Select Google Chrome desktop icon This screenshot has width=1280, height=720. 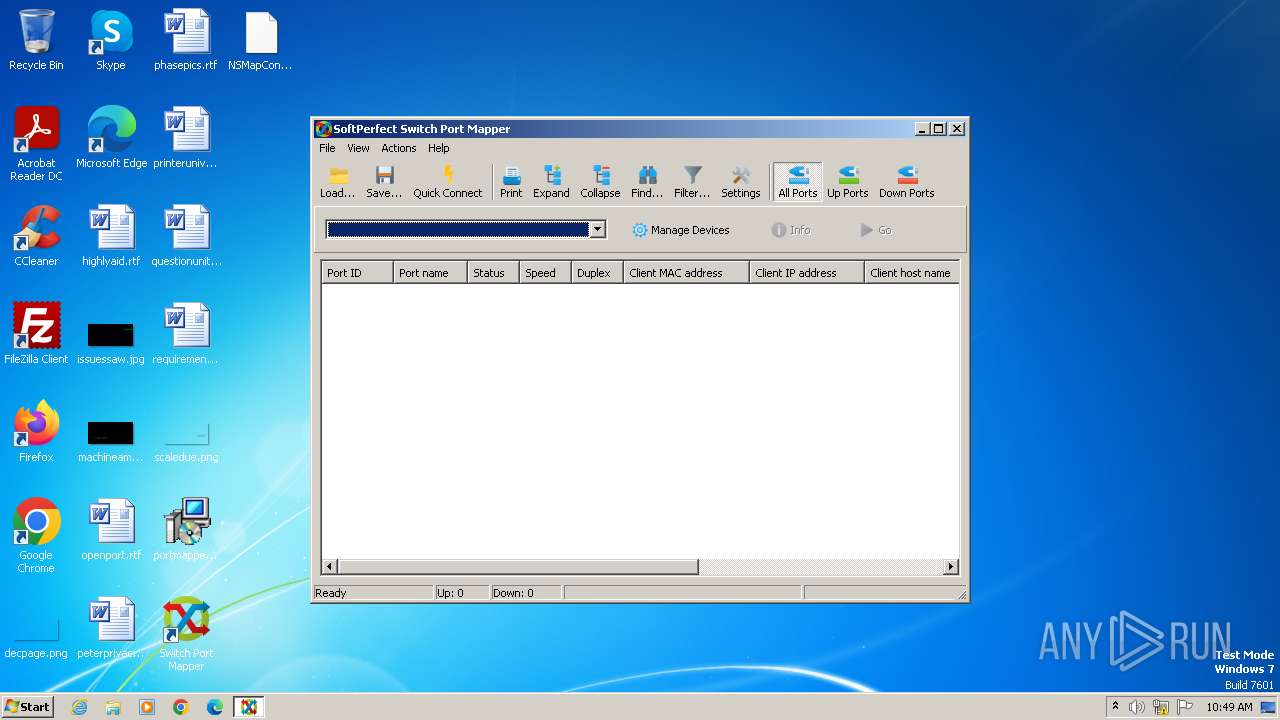[x=36, y=535]
